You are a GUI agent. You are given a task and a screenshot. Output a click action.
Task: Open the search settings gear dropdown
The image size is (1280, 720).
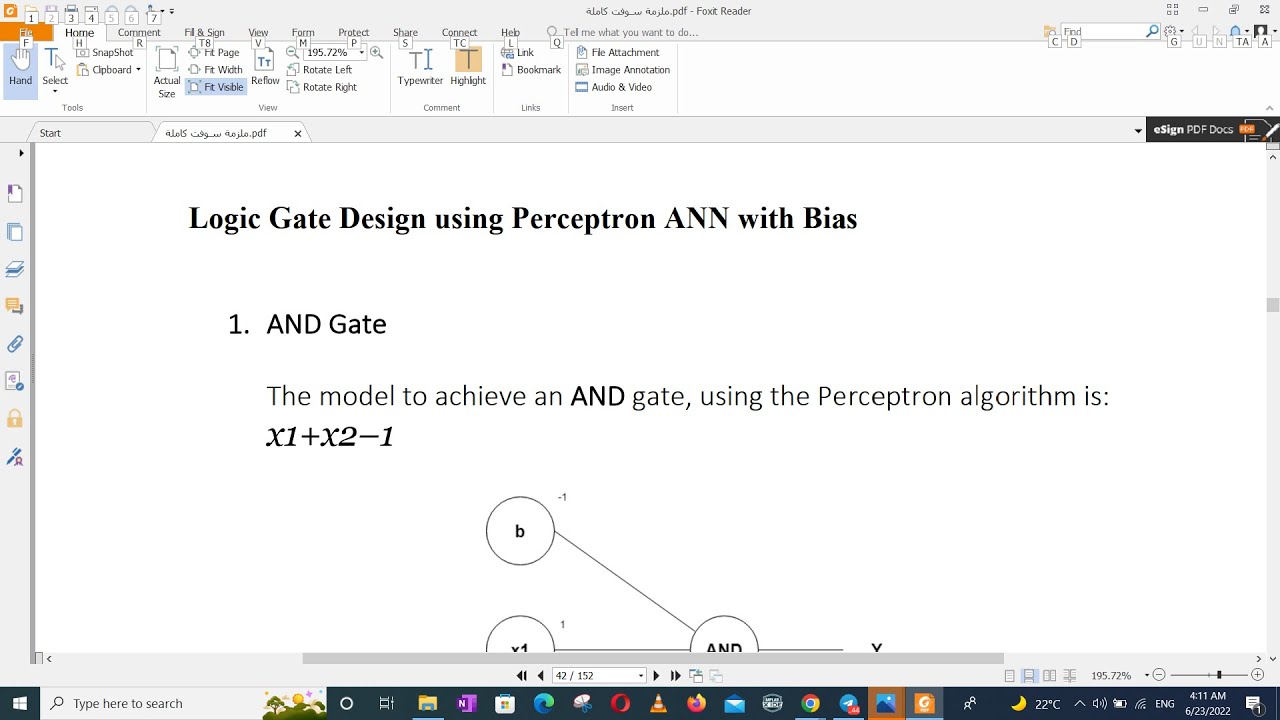click(x=1172, y=32)
